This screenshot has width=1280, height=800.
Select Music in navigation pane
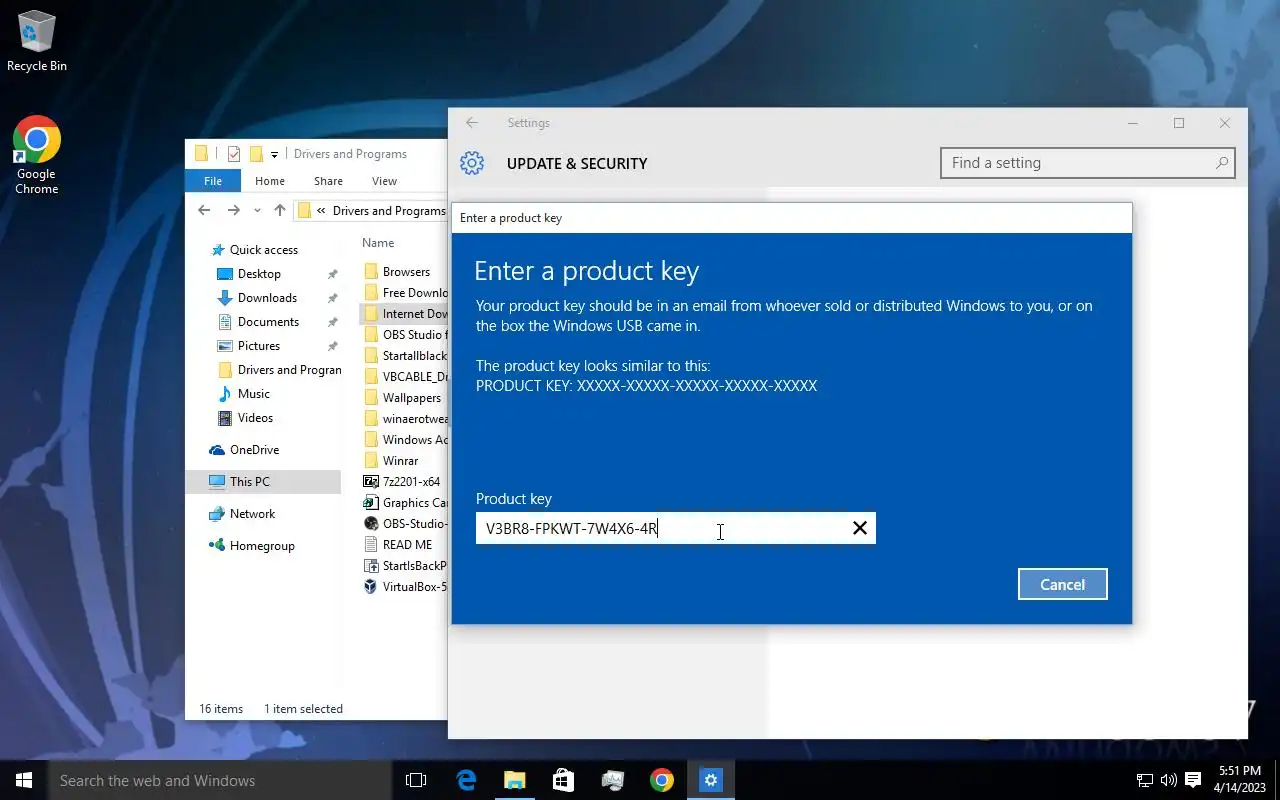click(x=254, y=394)
